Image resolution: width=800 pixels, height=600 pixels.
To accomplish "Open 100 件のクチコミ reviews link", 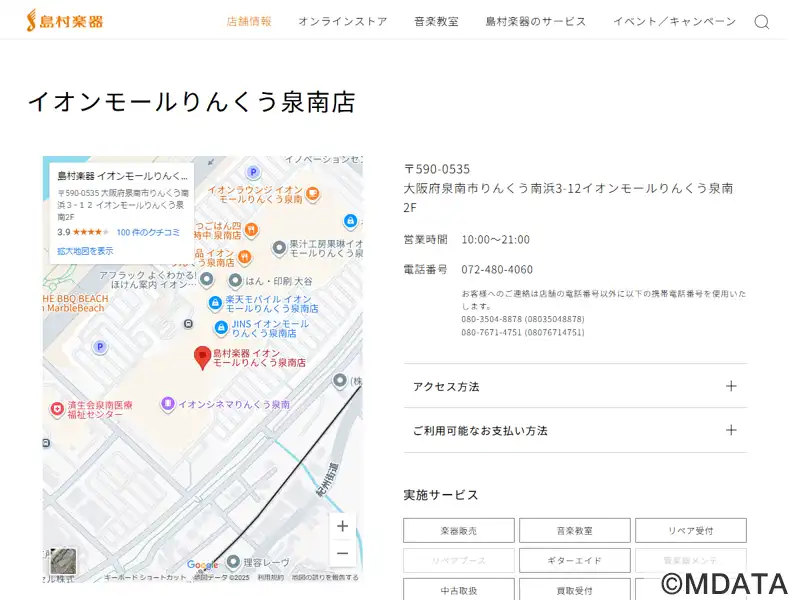I will coord(148,233).
